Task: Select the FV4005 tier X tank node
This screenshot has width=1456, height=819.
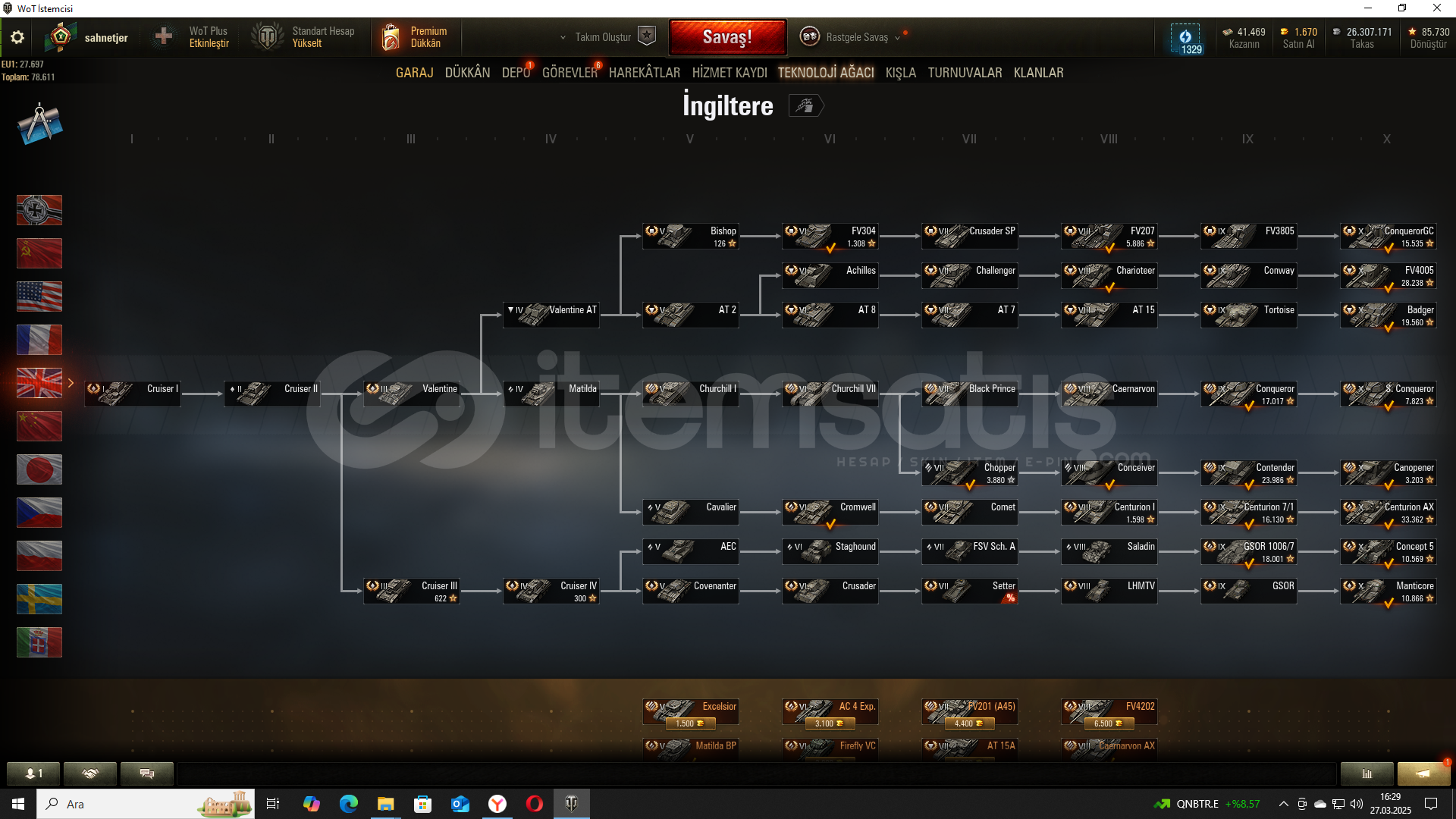Action: (x=1388, y=276)
